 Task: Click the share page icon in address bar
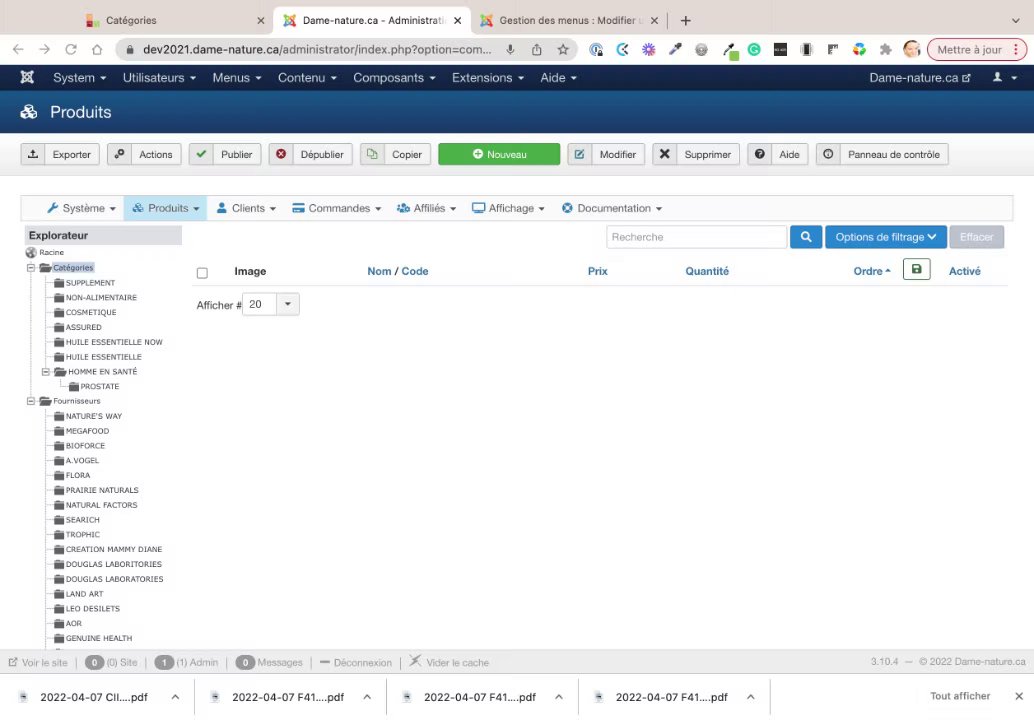tap(536, 49)
